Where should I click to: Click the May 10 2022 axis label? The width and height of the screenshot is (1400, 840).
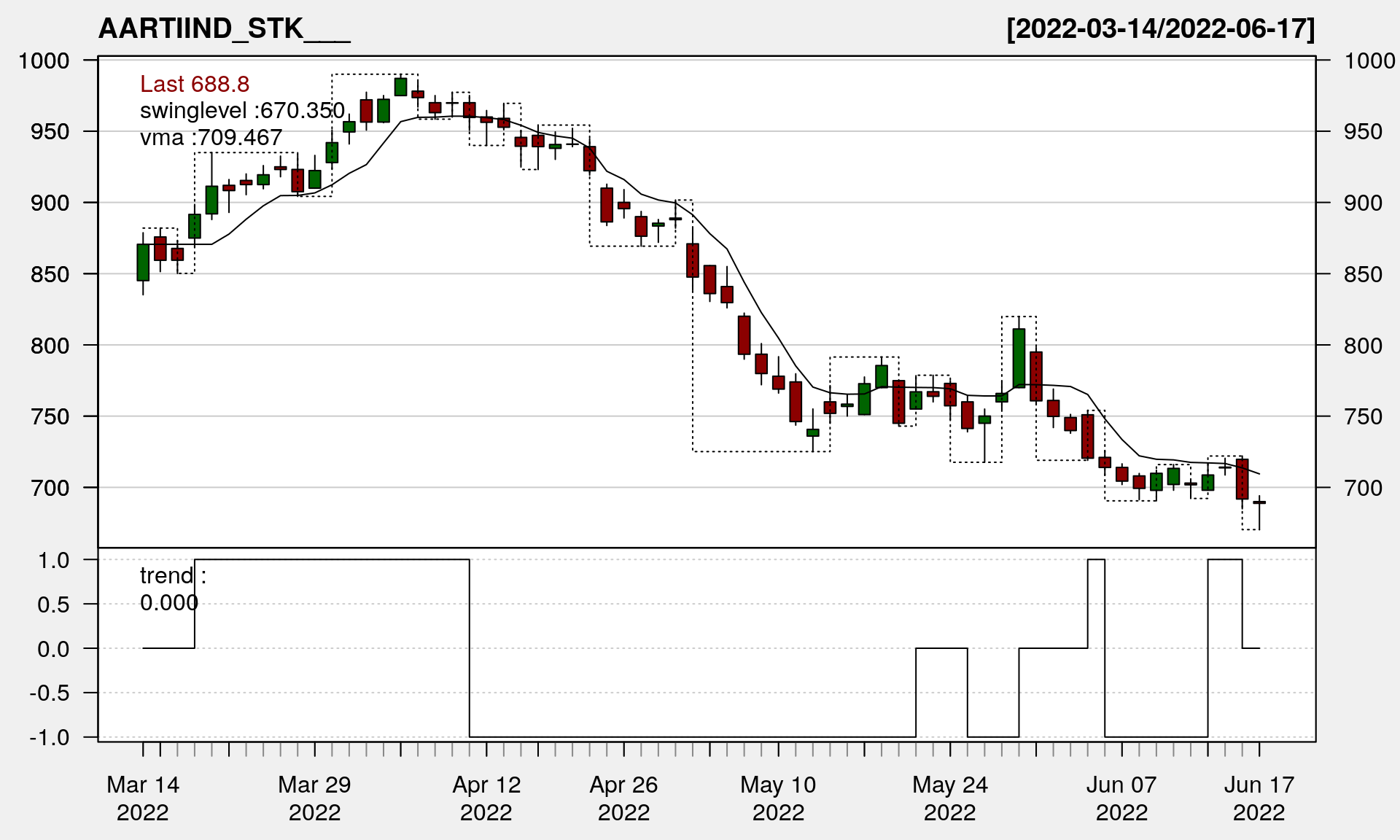[778, 798]
